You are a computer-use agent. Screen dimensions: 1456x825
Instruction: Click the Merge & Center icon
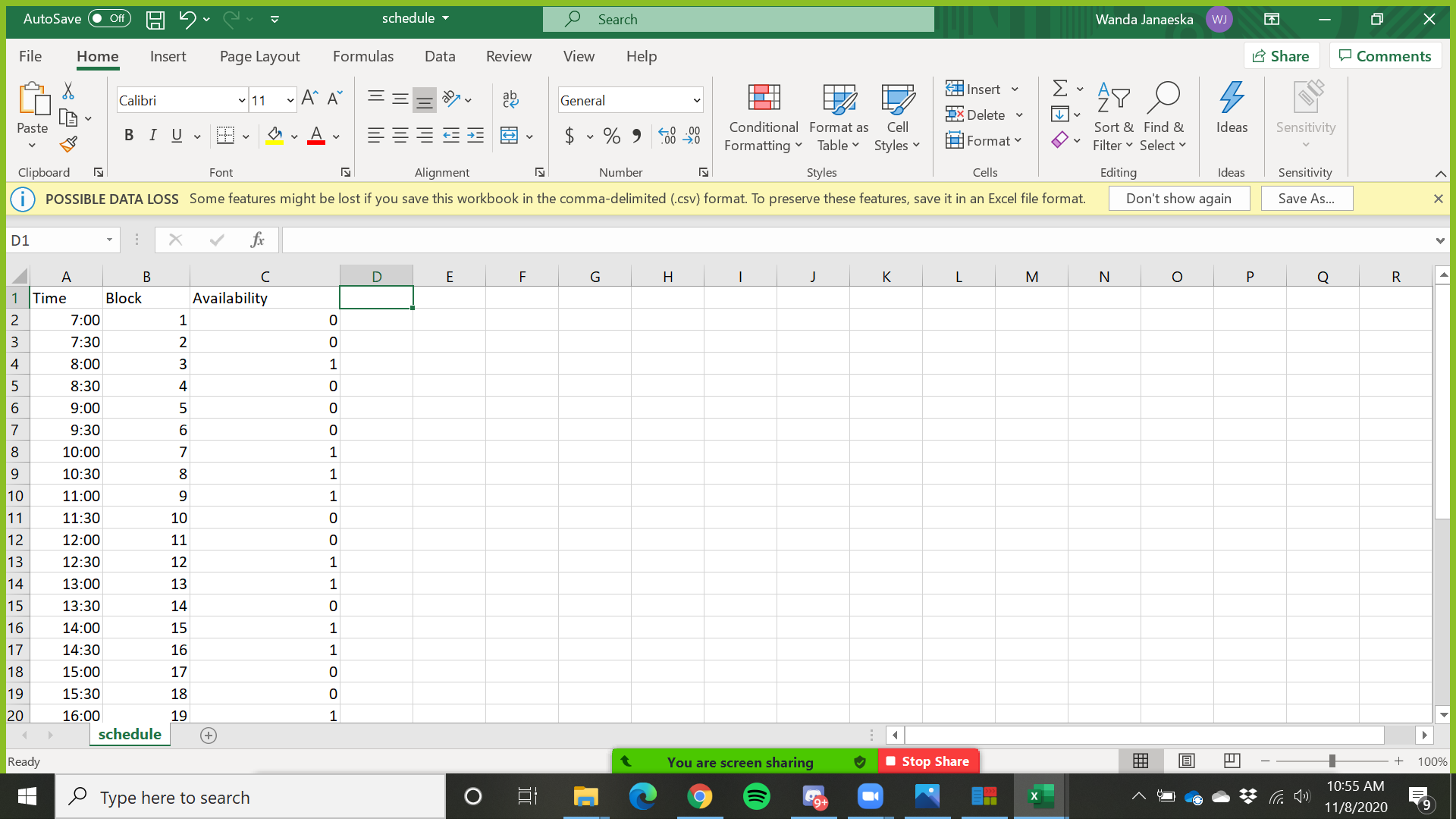coord(509,136)
